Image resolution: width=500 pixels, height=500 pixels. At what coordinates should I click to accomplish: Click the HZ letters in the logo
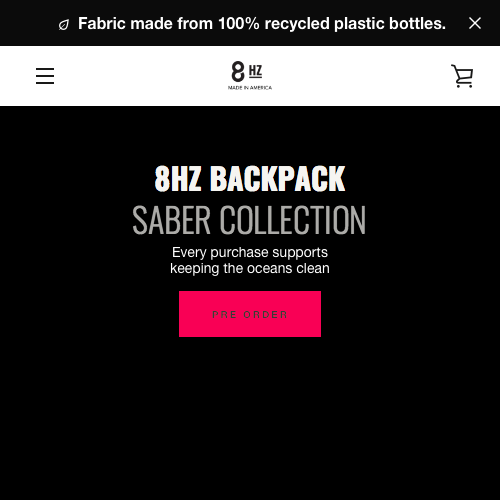pyautogui.click(x=255, y=71)
